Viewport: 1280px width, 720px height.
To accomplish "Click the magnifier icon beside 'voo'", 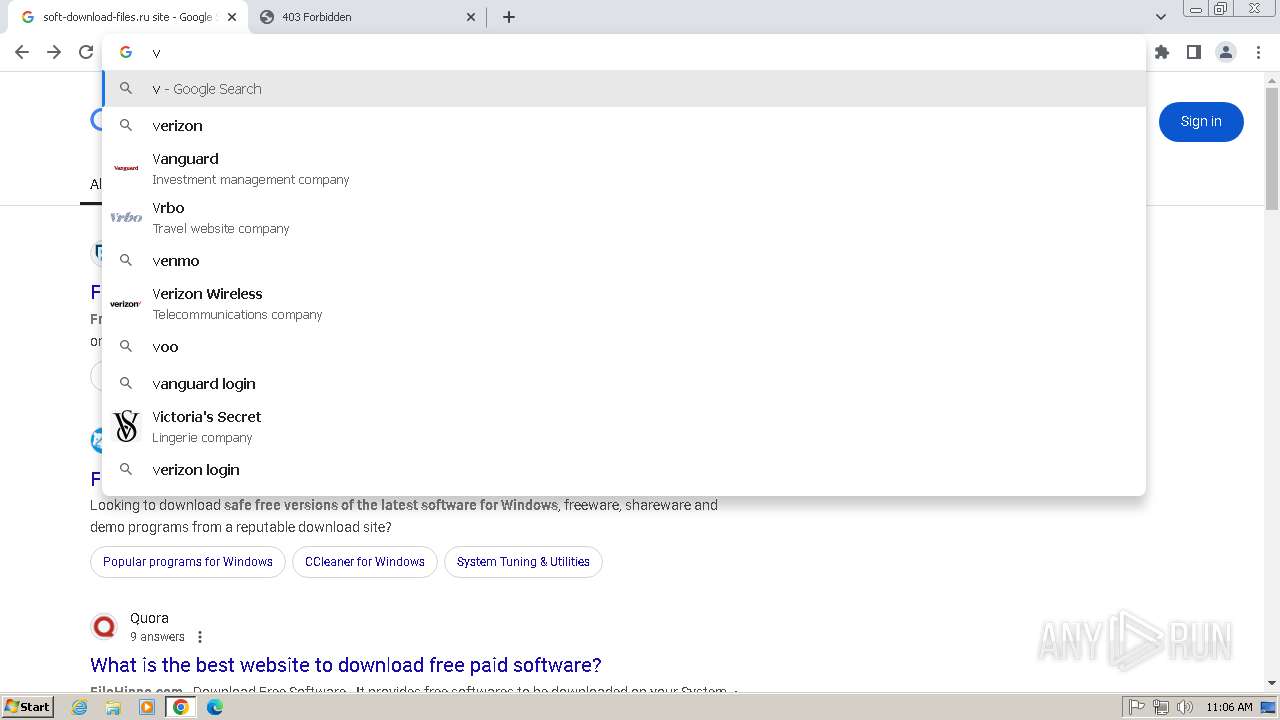I will click(126, 346).
